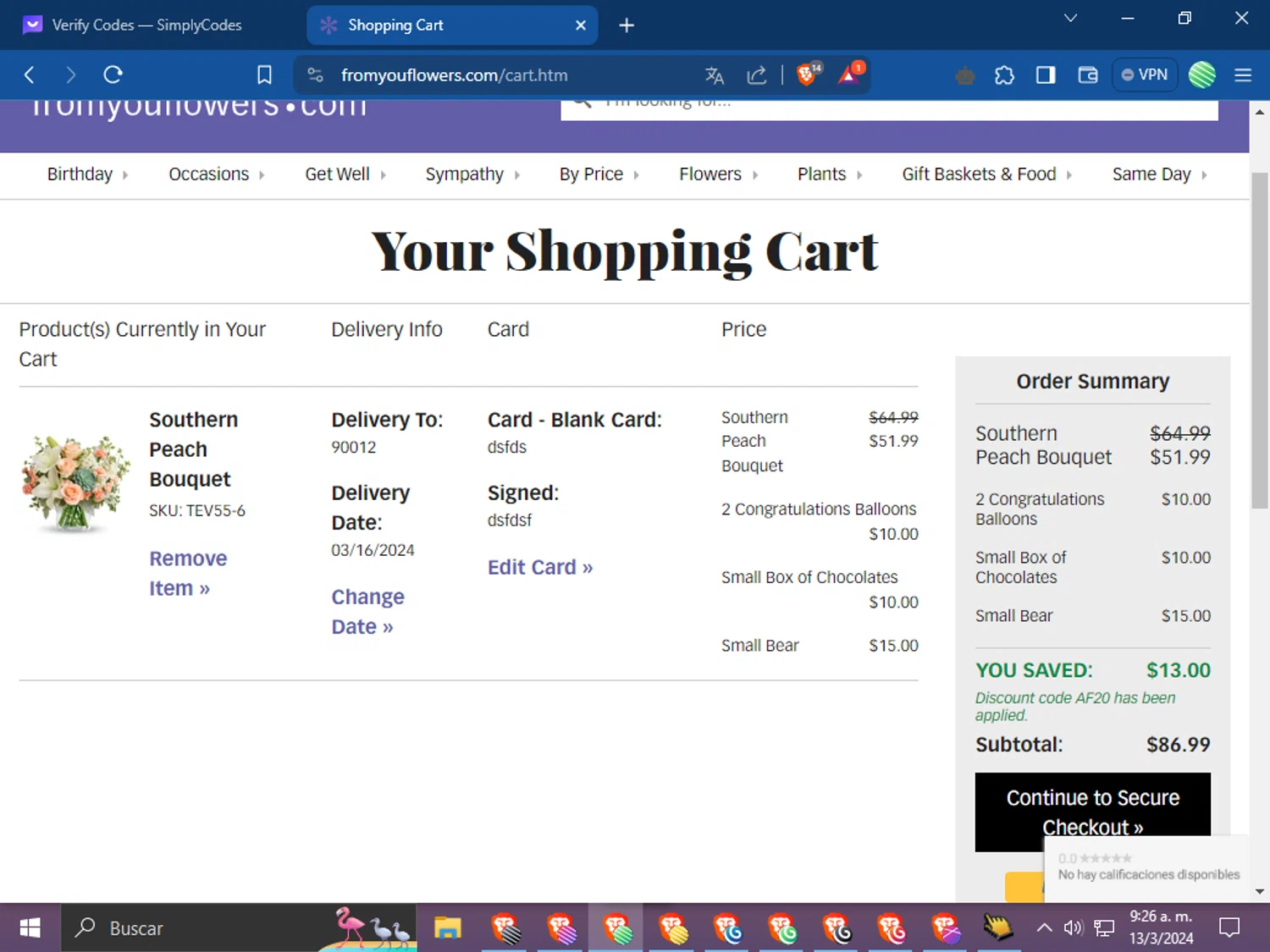
Task: Go back using the browser back arrow
Action: coord(29,75)
